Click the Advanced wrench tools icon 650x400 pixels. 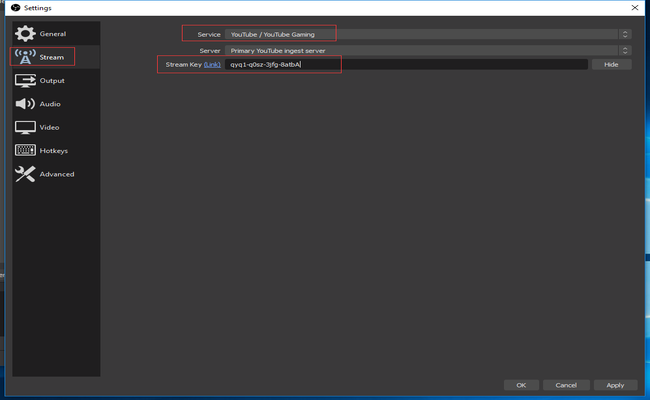pyautogui.click(x=25, y=174)
